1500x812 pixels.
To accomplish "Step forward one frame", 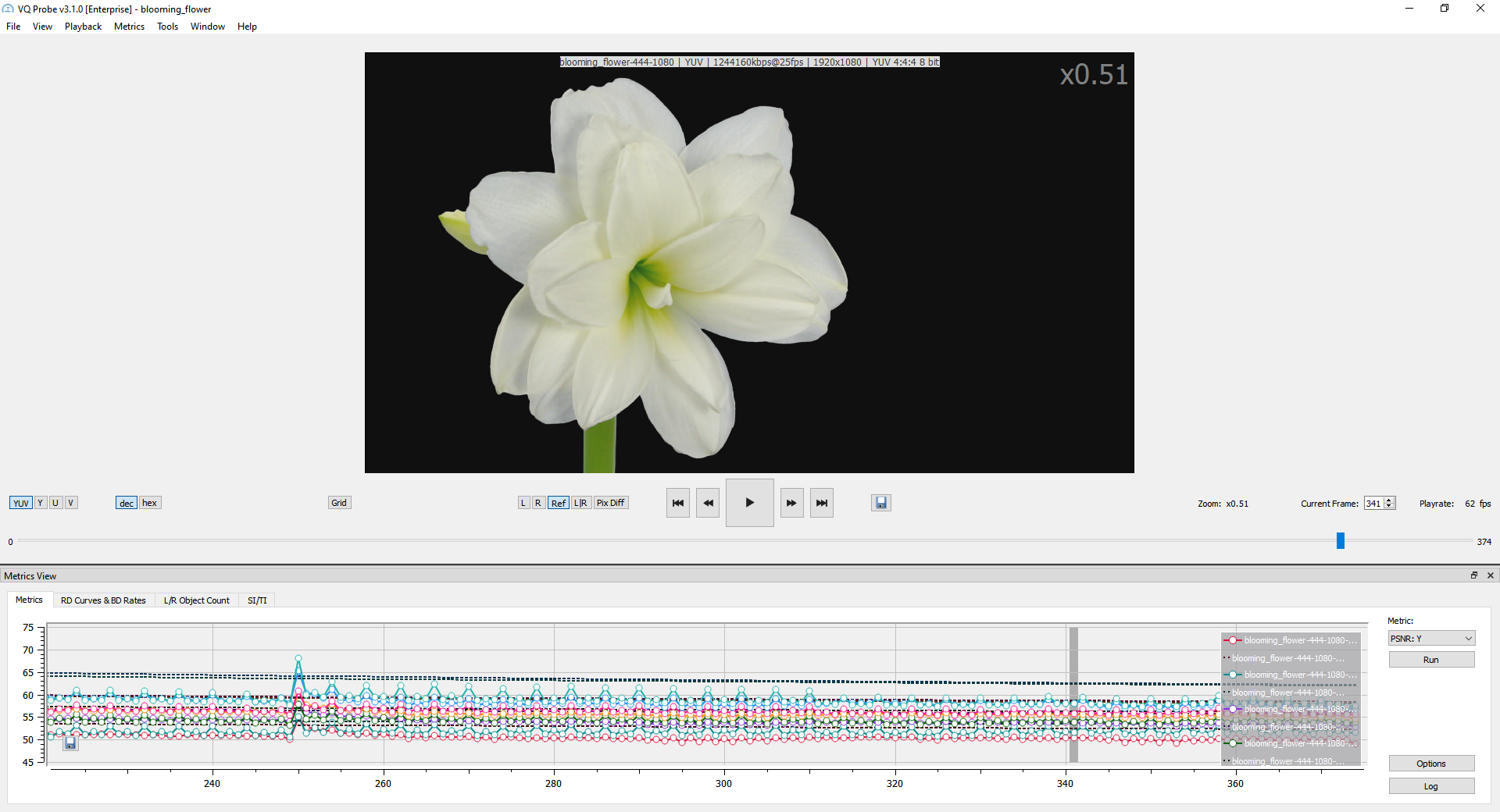I will pos(791,503).
